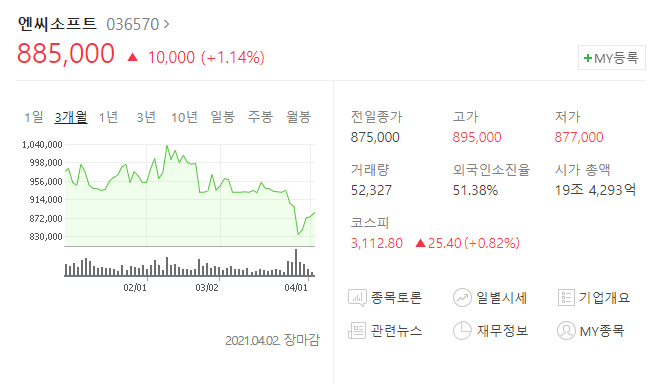Open the 재무정보 financial info pie icon
This screenshot has width=660, height=384.
click(462, 331)
